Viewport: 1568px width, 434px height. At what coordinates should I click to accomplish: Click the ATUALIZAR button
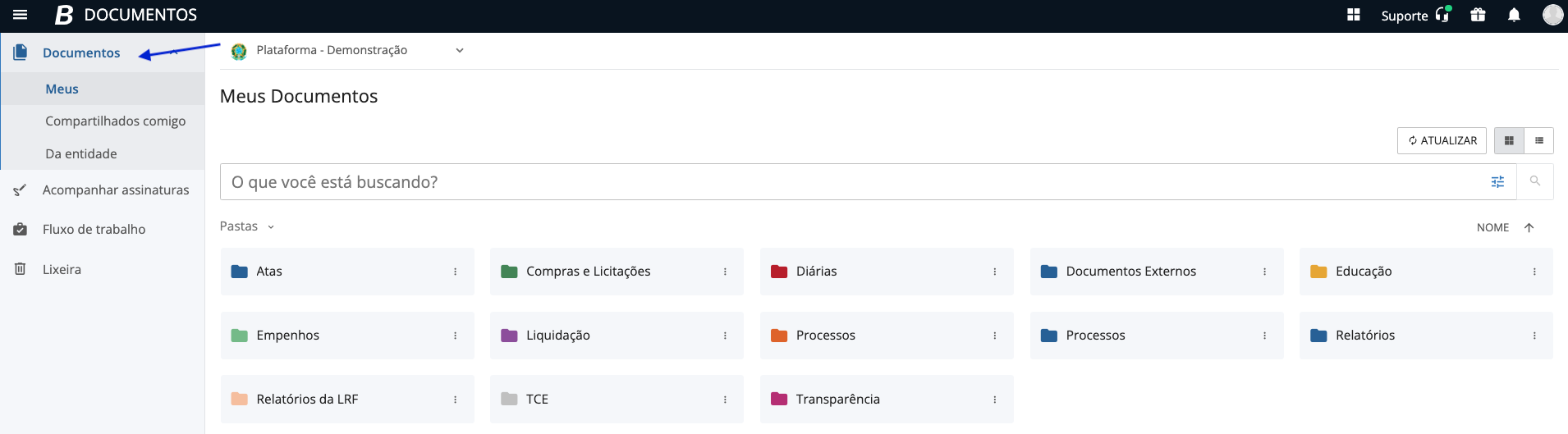[1442, 141]
